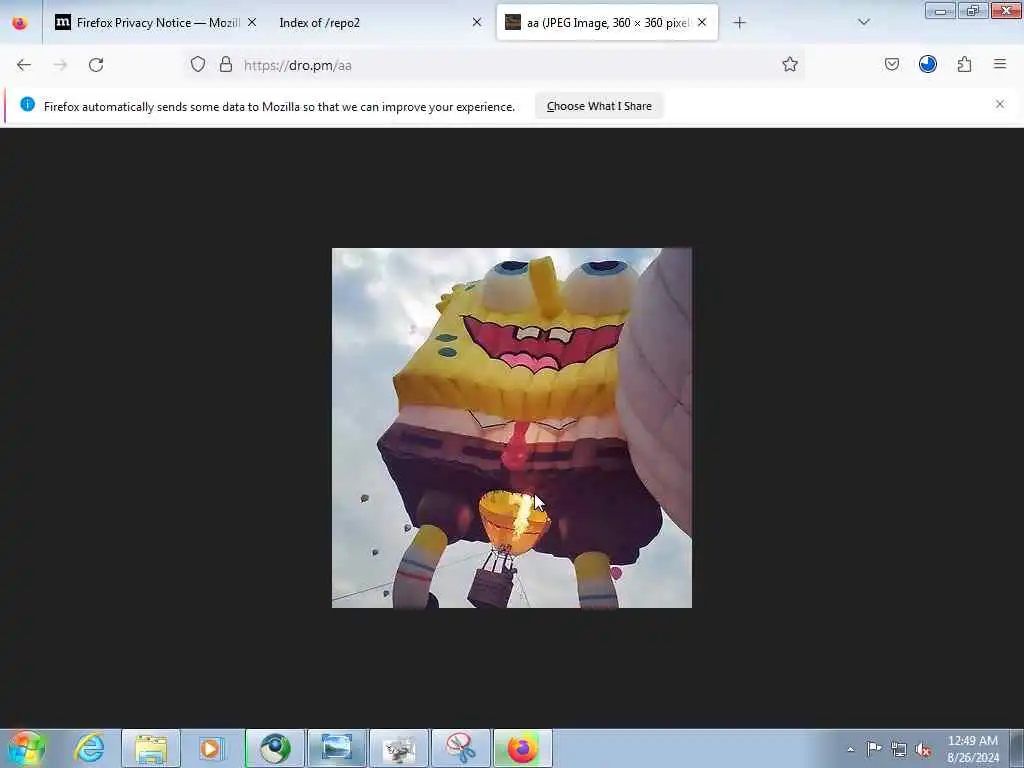Select the Firefox taskbar button

(x=523, y=748)
